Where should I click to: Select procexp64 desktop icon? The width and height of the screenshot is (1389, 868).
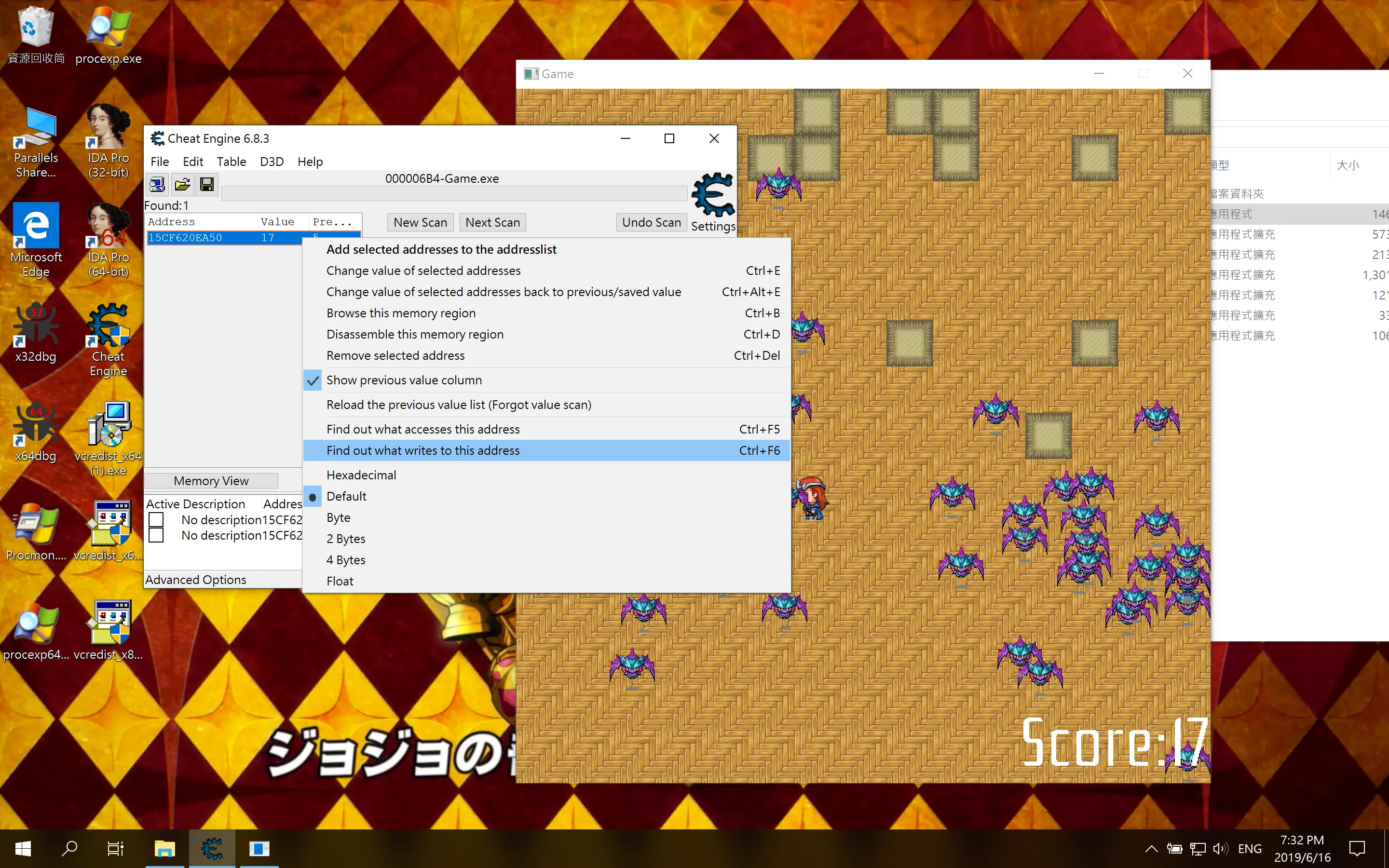(36, 630)
